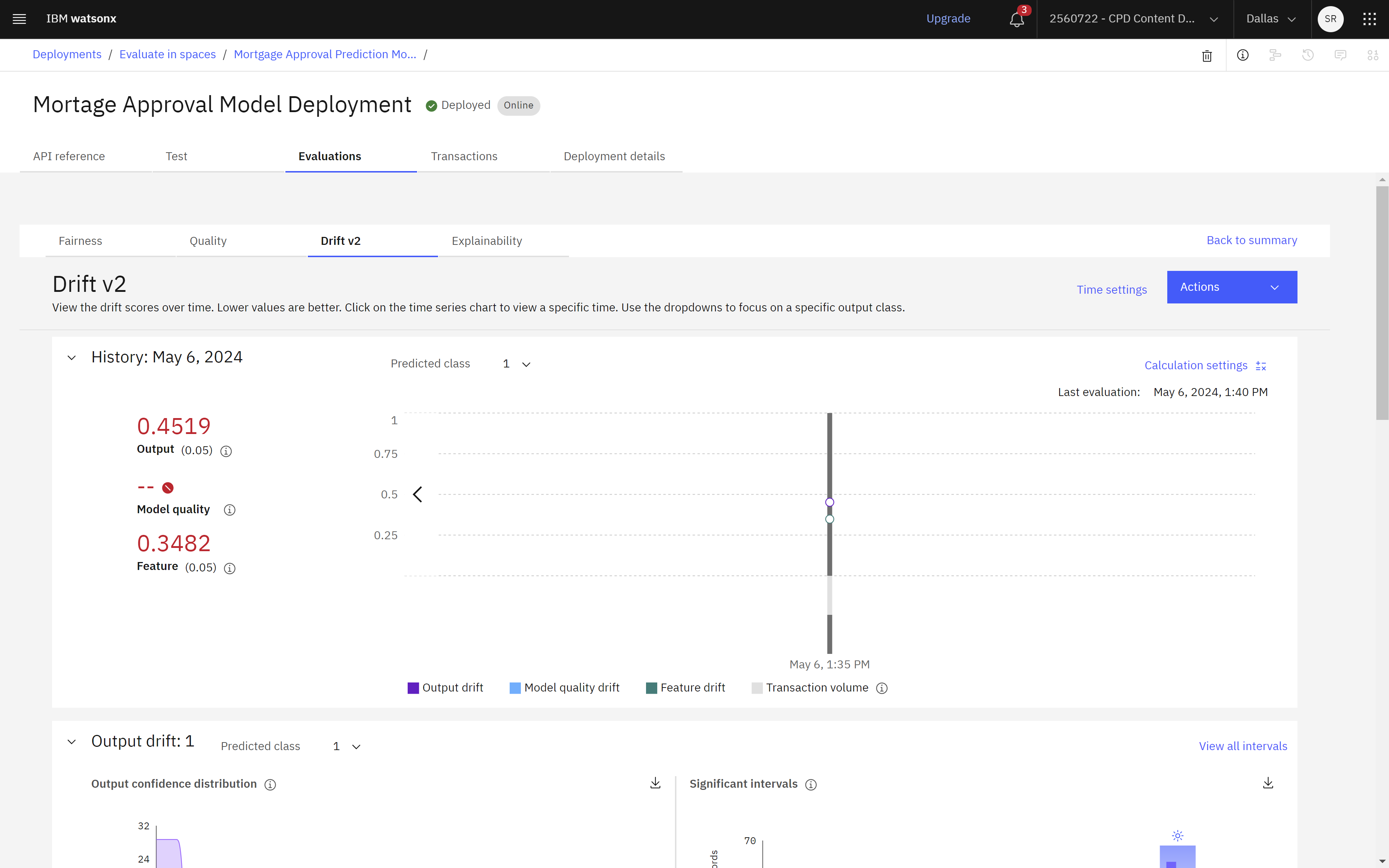Click the Back to summary link
Viewport: 1389px width, 868px height.
(x=1251, y=240)
